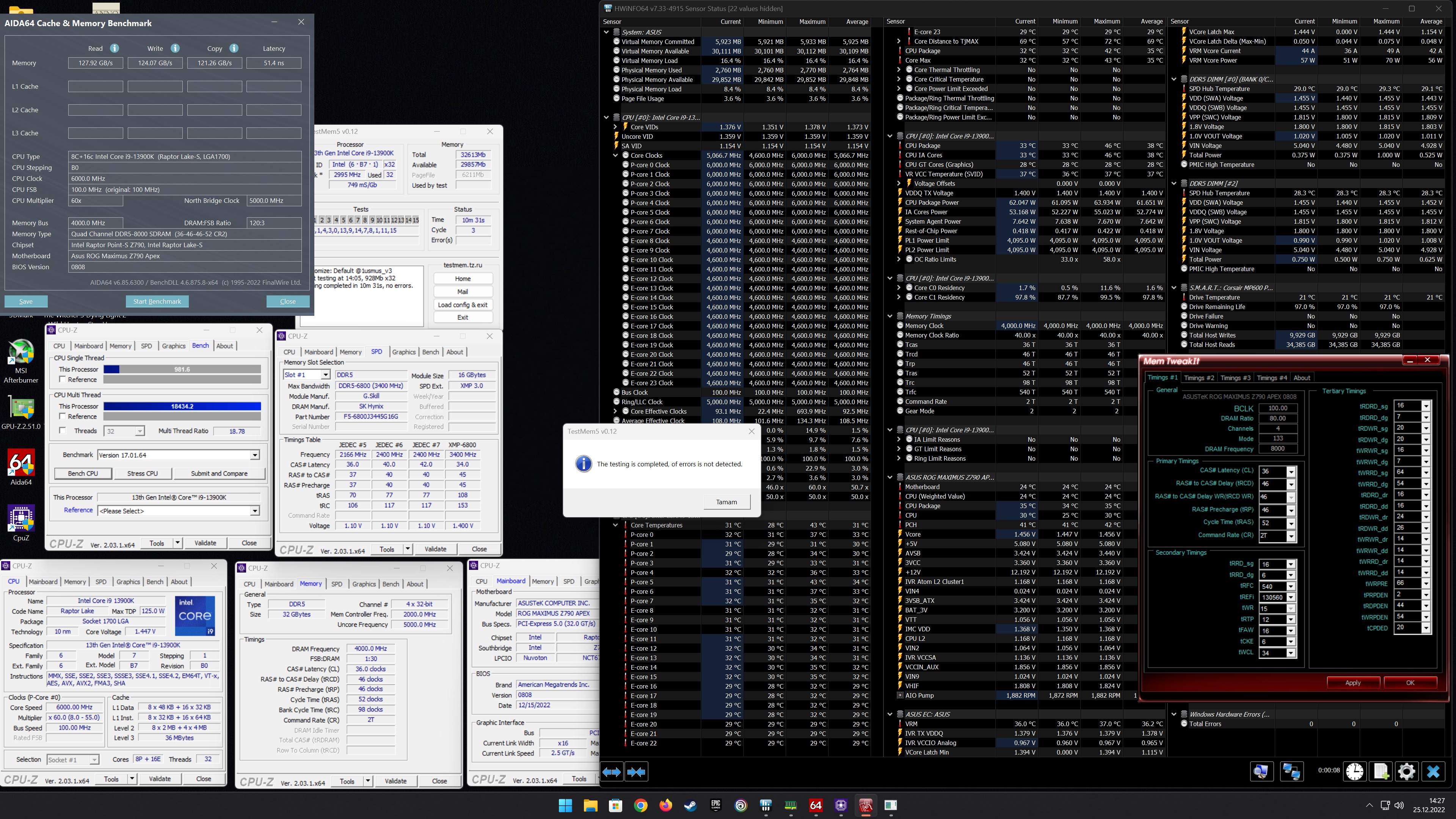This screenshot has height=819, width=1456.
Task: Toggle Single Thread Reference checkbox in CPU-Z
Action: 63,379
